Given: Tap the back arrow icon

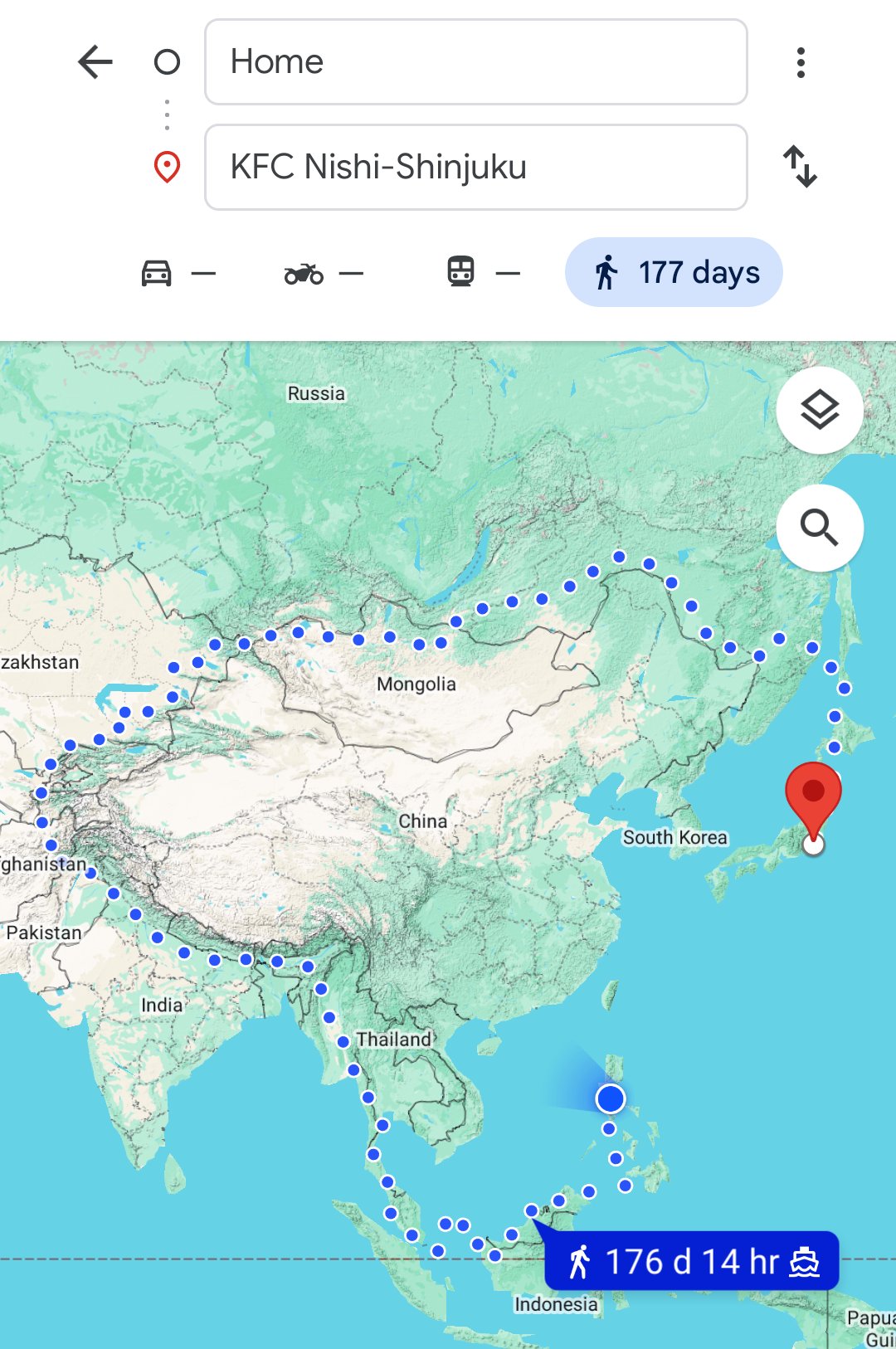Looking at the screenshot, I should click(x=95, y=62).
